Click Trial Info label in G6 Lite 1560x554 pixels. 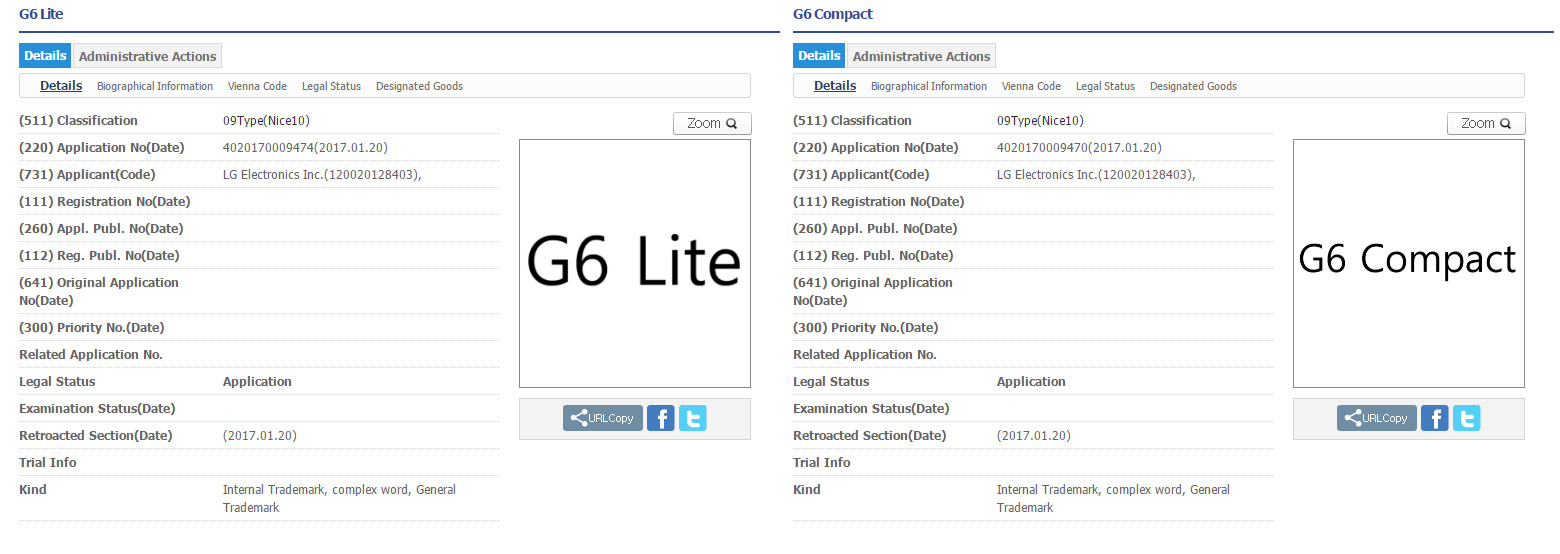click(x=48, y=463)
